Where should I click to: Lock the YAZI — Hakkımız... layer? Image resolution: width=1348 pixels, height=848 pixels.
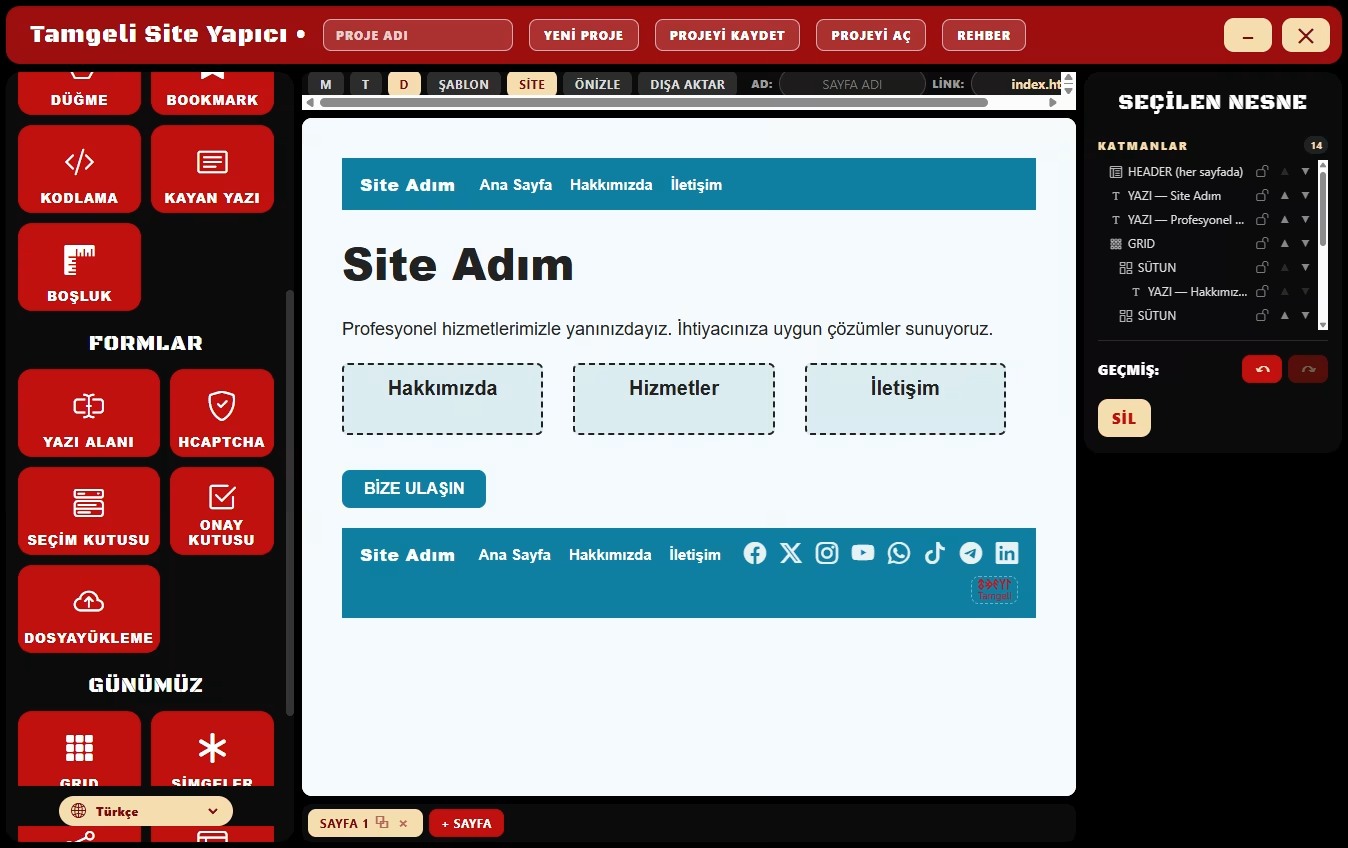coord(1262,291)
